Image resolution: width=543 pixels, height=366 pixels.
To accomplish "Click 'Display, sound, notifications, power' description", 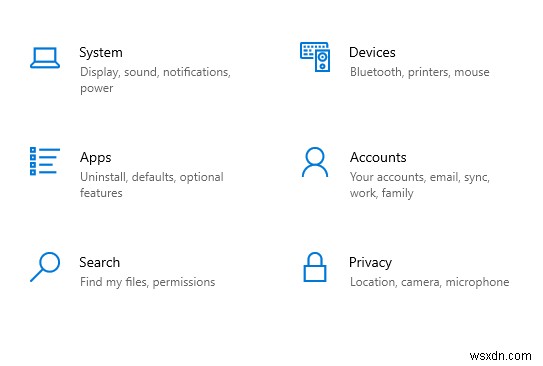I will [155, 80].
